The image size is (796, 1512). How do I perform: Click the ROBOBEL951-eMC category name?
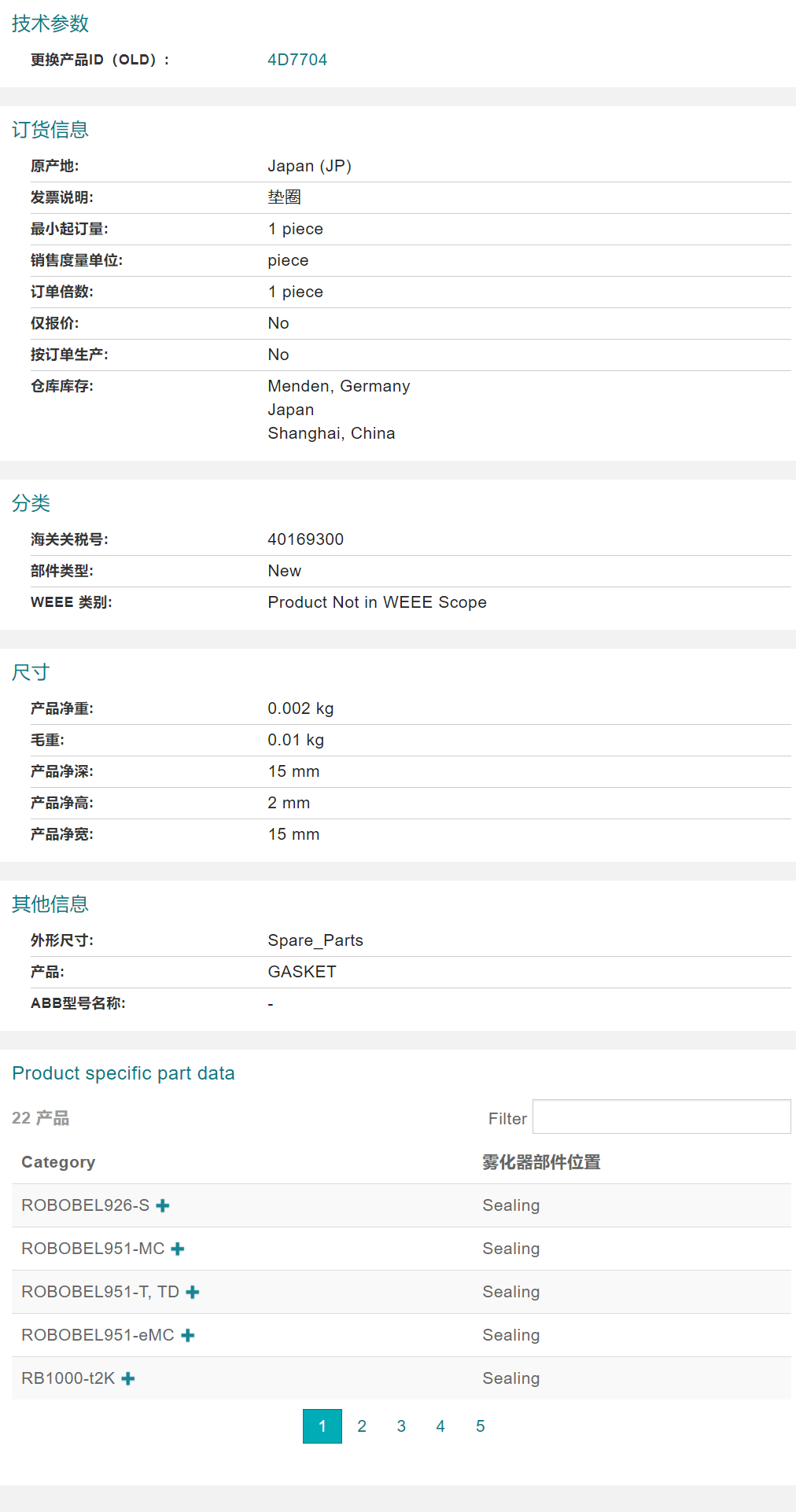98,1335
